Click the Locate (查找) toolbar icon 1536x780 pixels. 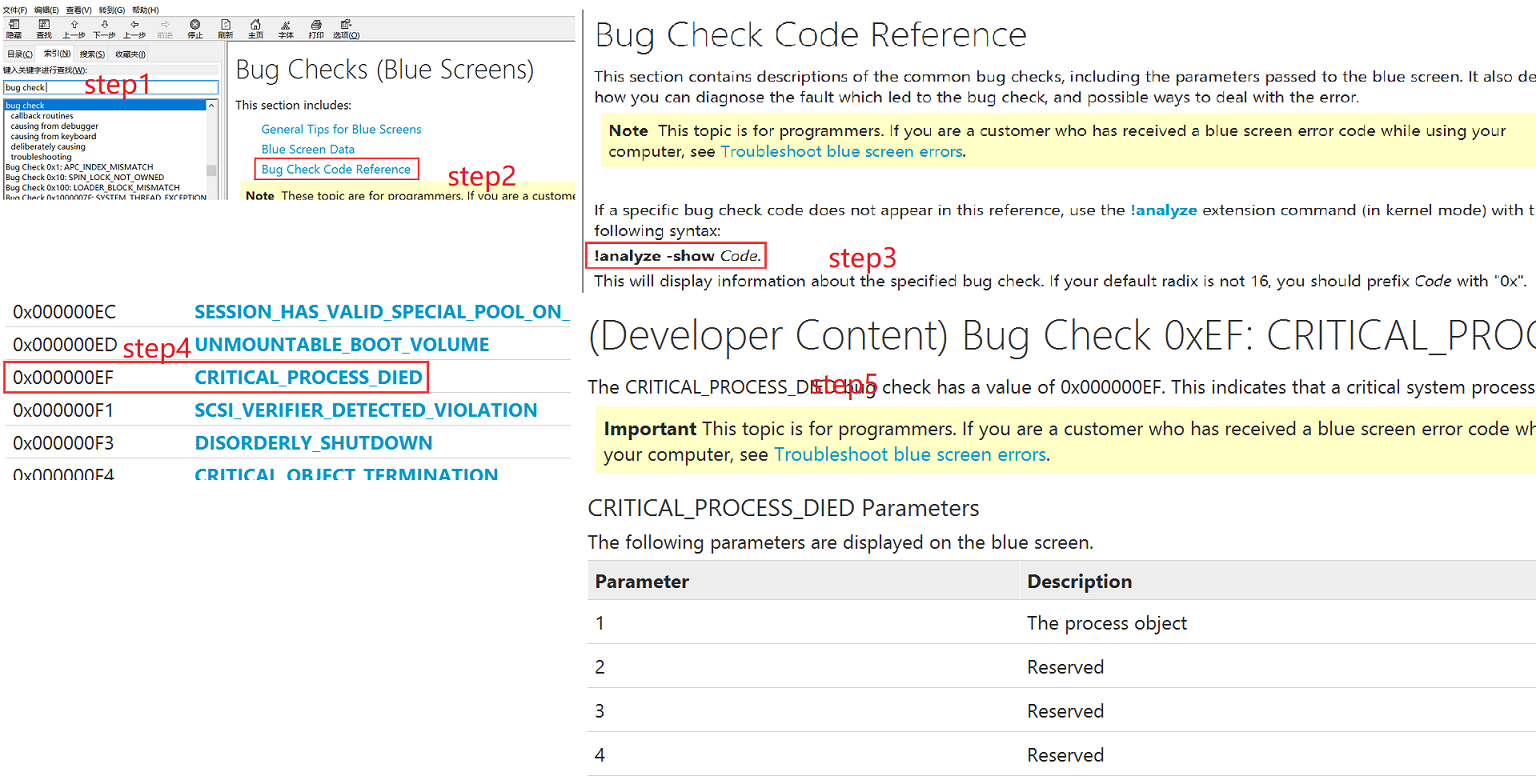44,27
